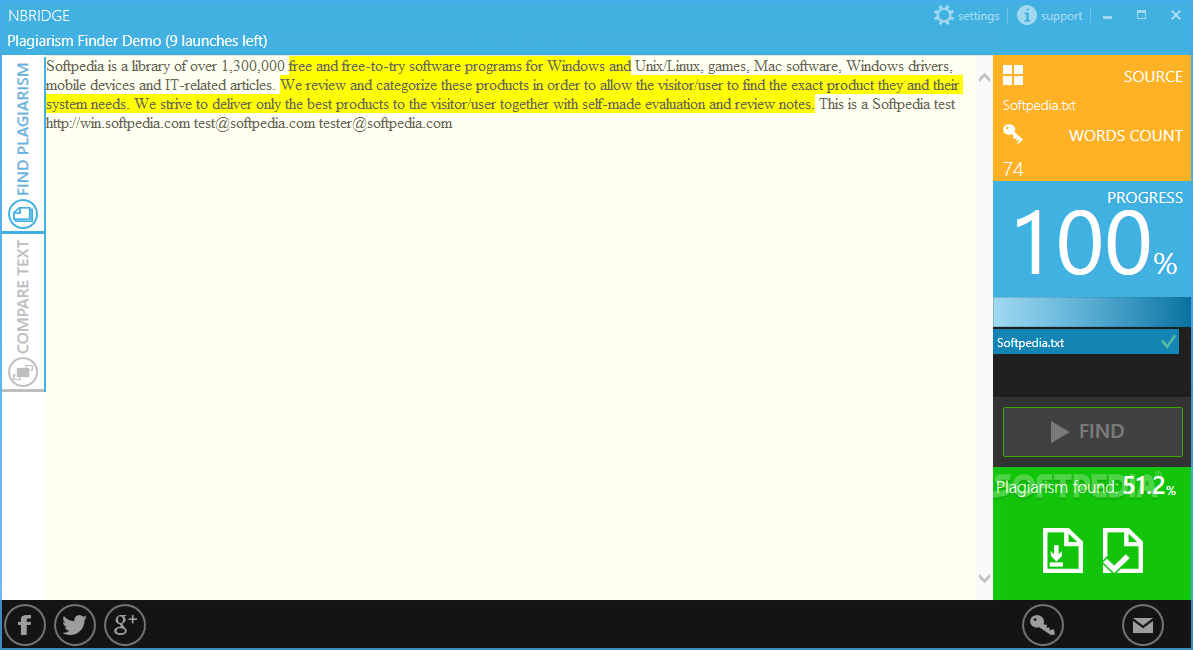Click the SOURCE label
This screenshot has height=650, width=1193.
coord(1153,77)
